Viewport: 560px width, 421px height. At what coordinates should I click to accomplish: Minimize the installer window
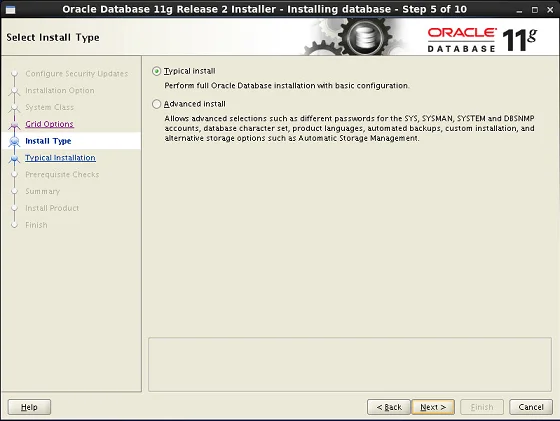click(519, 10)
